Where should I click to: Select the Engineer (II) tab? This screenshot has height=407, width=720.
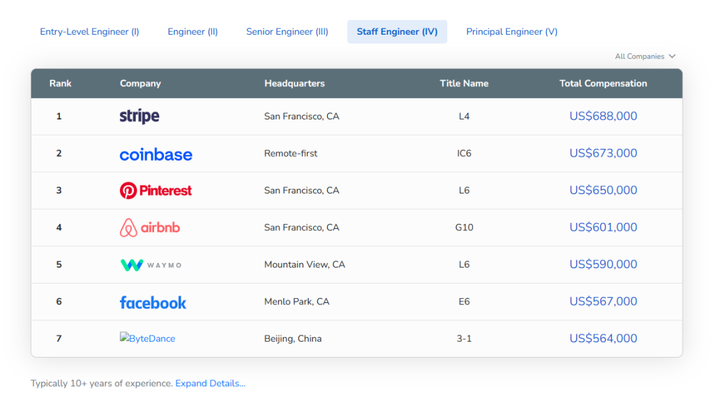click(x=192, y=32)
